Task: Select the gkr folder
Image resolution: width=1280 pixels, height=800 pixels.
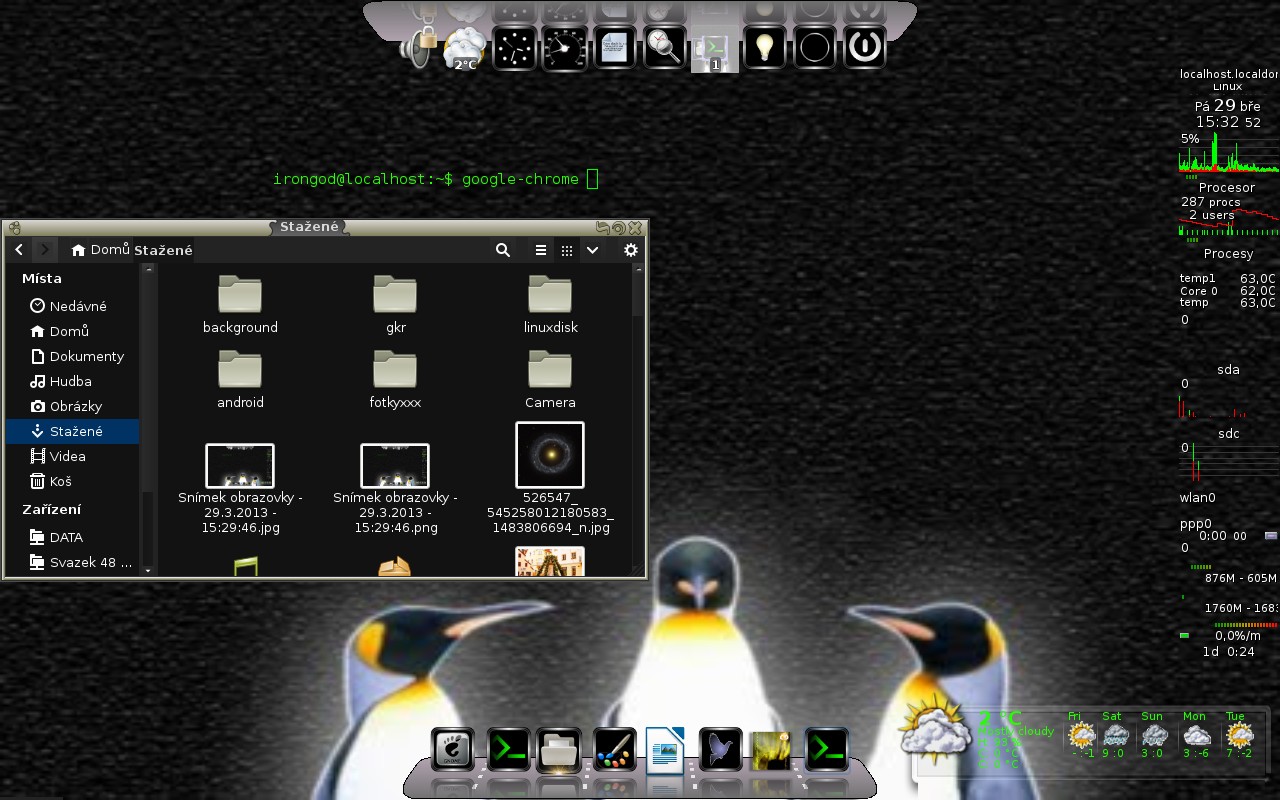Action: point(395,305)
